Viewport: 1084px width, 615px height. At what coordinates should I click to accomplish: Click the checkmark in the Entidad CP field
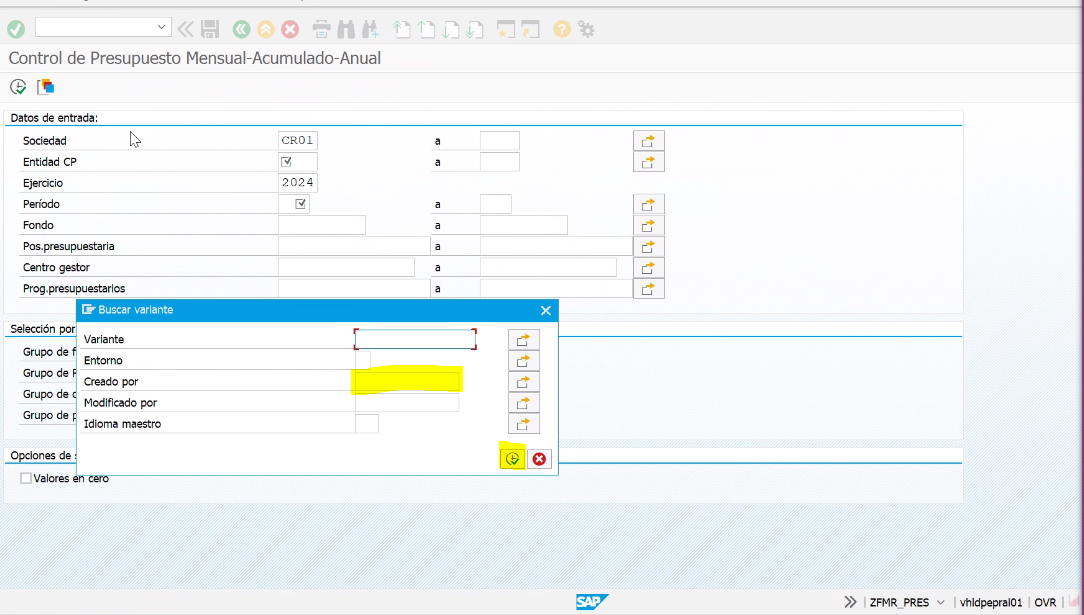[287, 162]
